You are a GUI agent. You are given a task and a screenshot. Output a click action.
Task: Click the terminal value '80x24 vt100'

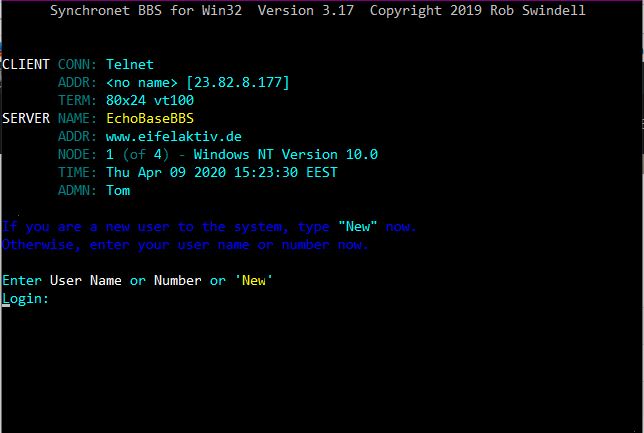click(x=150, y=100)
